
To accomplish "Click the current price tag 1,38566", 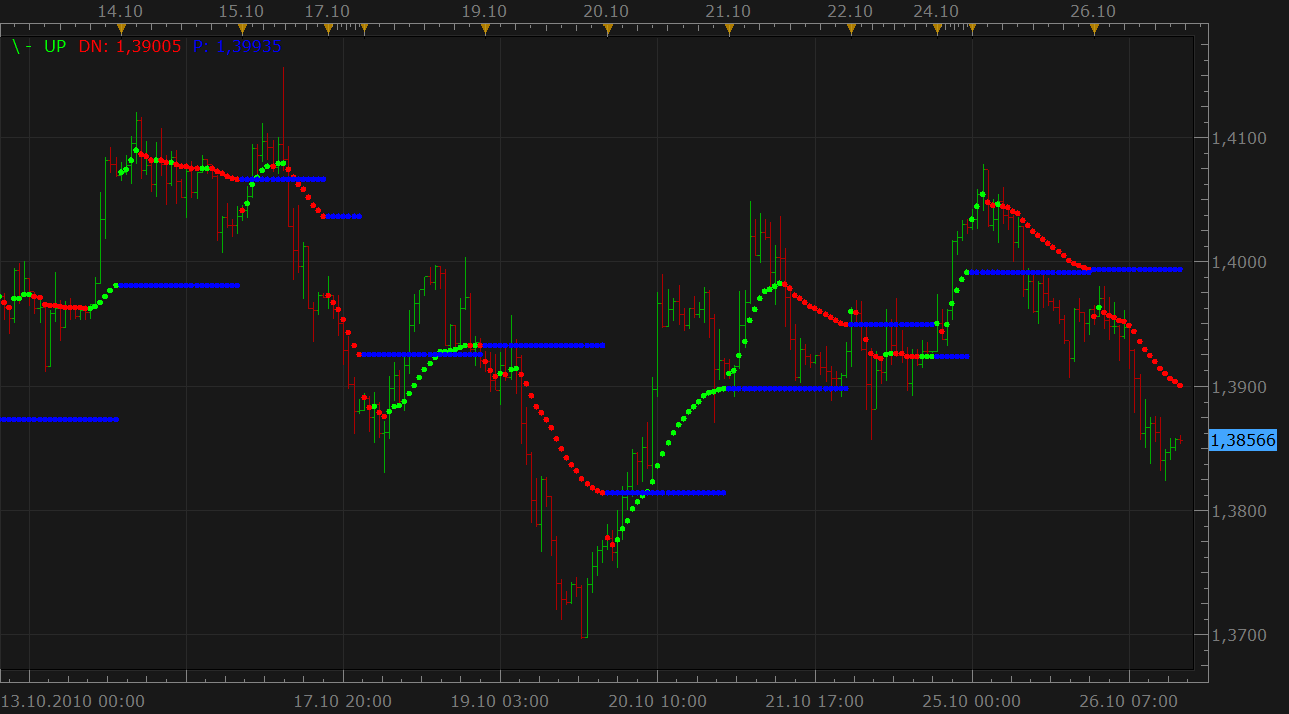I will [1243, 440].
